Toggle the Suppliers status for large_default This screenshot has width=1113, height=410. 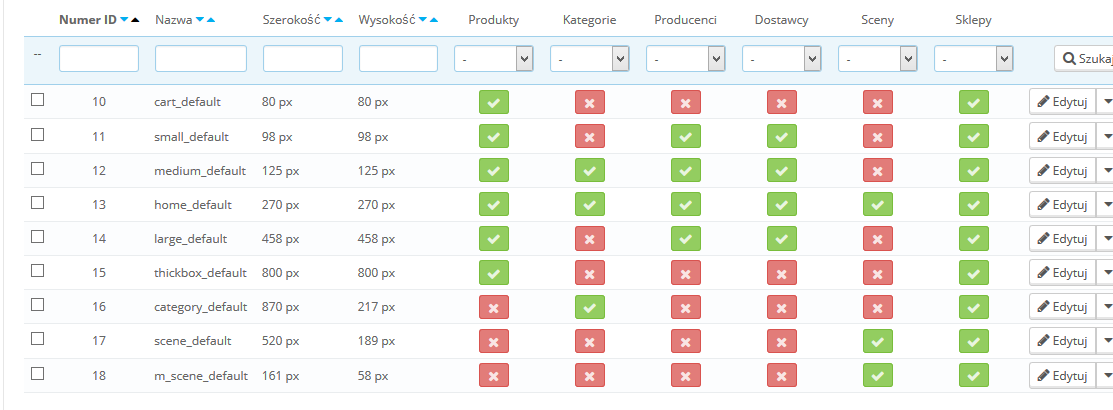point(782,239)
